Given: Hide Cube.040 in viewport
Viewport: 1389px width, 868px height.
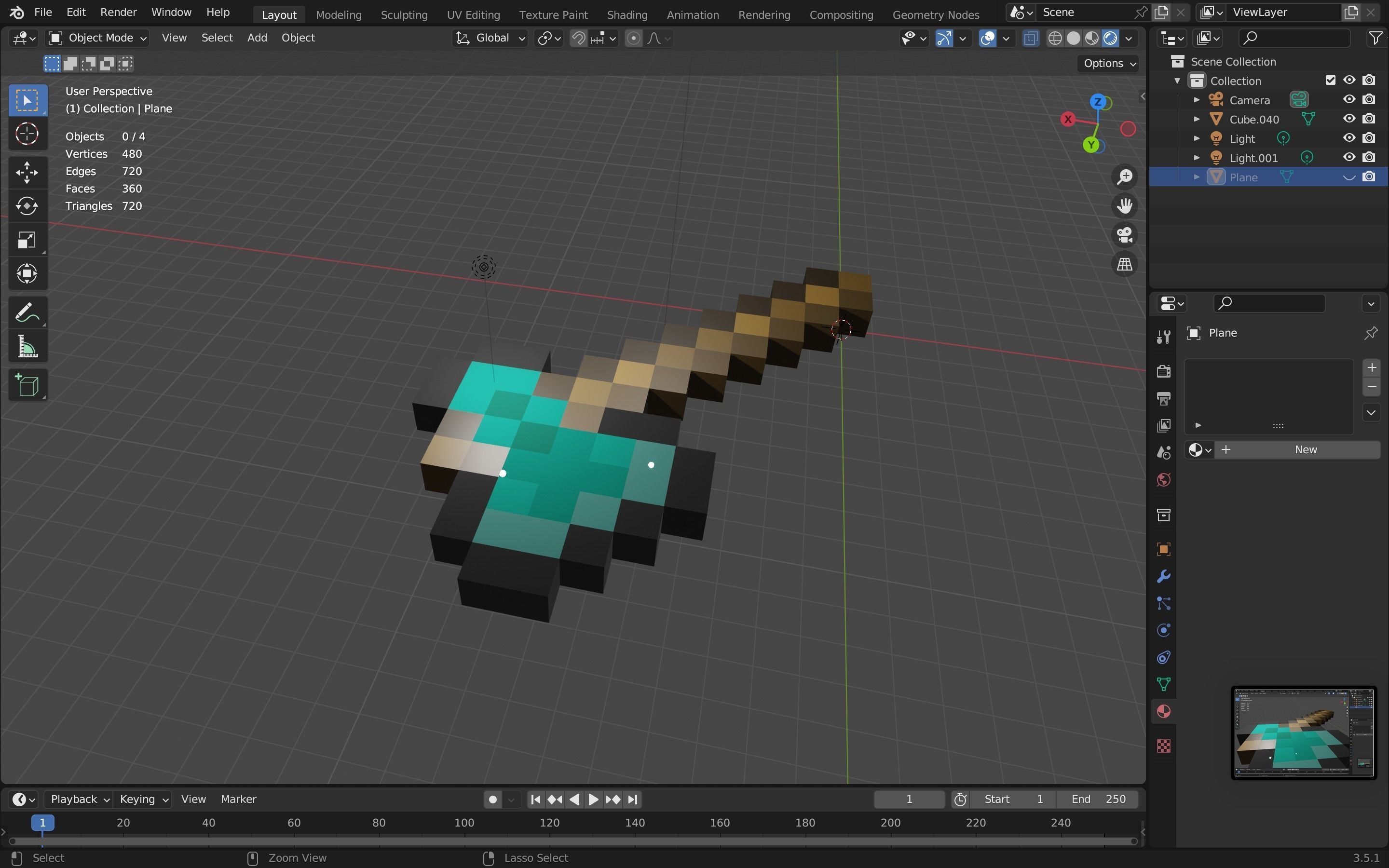Looking at the screenshot, I should 1349,119.
